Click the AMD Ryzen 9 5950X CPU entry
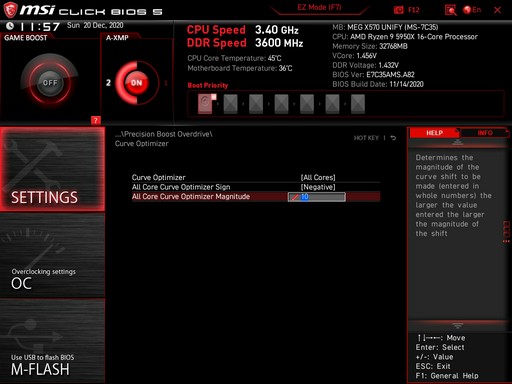 (405, 37)
